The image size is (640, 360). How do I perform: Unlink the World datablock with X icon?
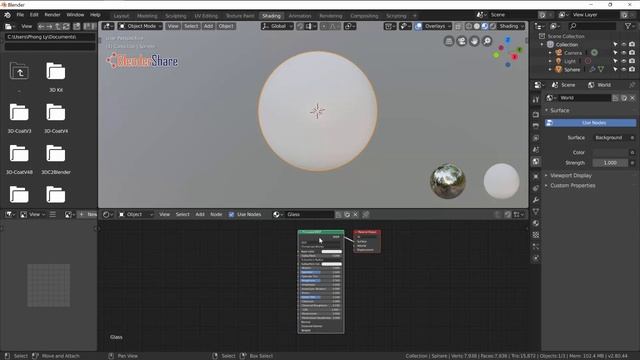632,98
